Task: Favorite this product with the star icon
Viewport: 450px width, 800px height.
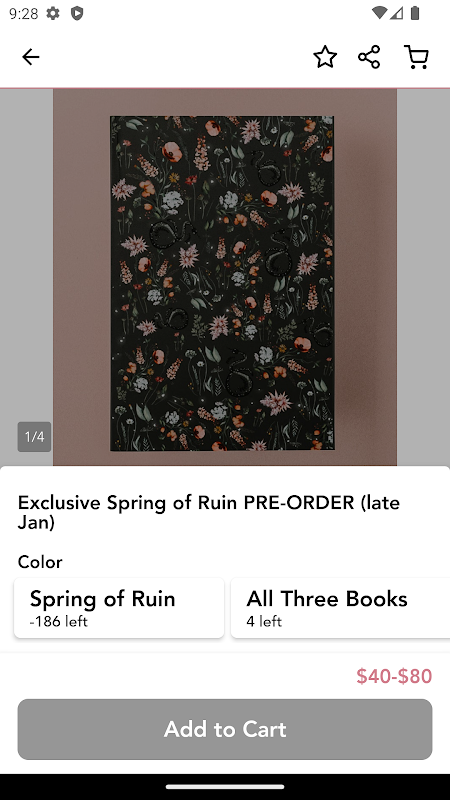Action: coord(325,57)
